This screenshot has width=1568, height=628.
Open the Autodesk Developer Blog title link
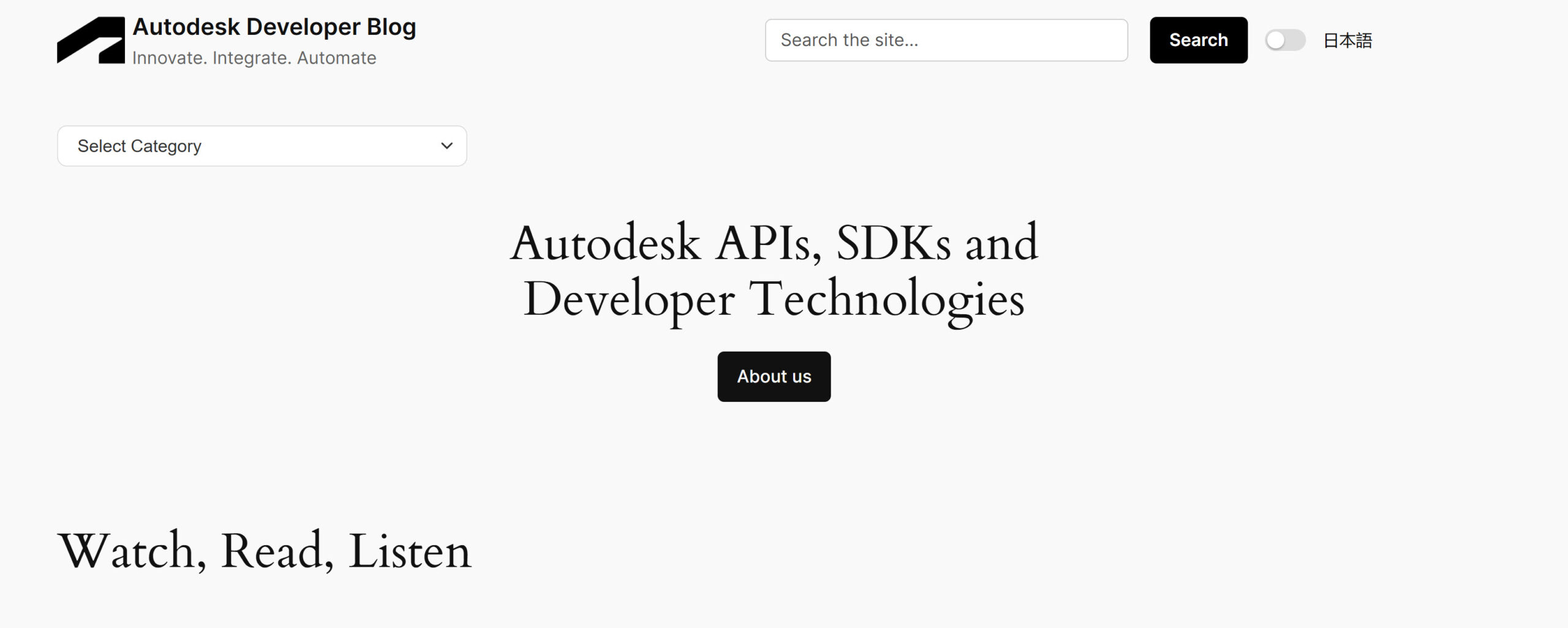click(x=274, y=27)
